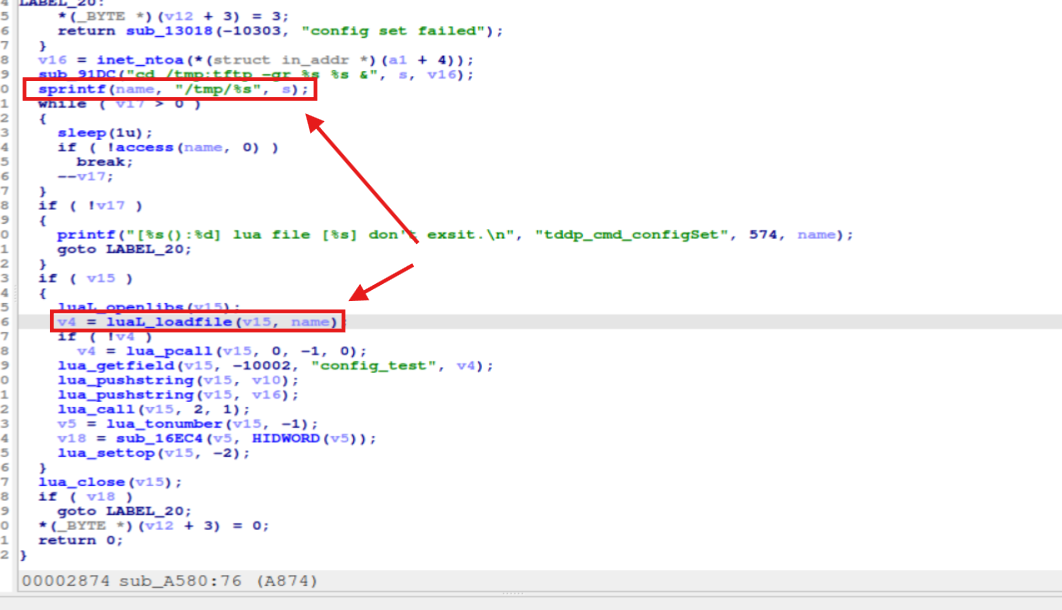Screen dimensions: 1062x610
Task: Click the lua_close function name
Action: (81, 483)
